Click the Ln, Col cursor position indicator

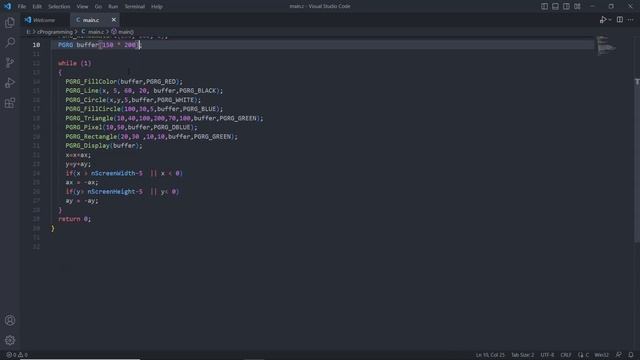(x=490, y=355)
